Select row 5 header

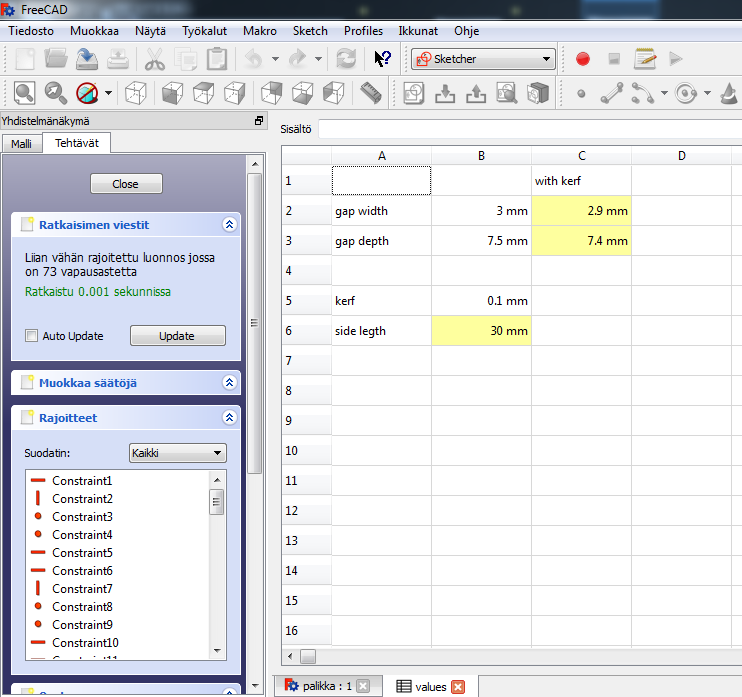[307, 300]
